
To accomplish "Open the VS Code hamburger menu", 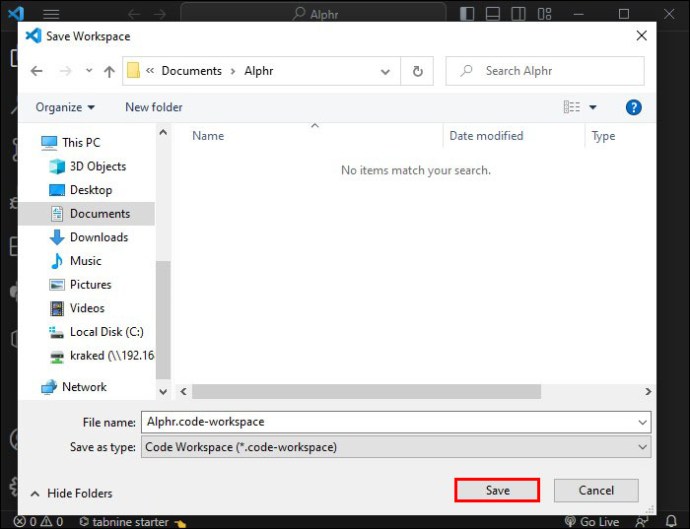I will pyautogui.click(x=51, y=14).
